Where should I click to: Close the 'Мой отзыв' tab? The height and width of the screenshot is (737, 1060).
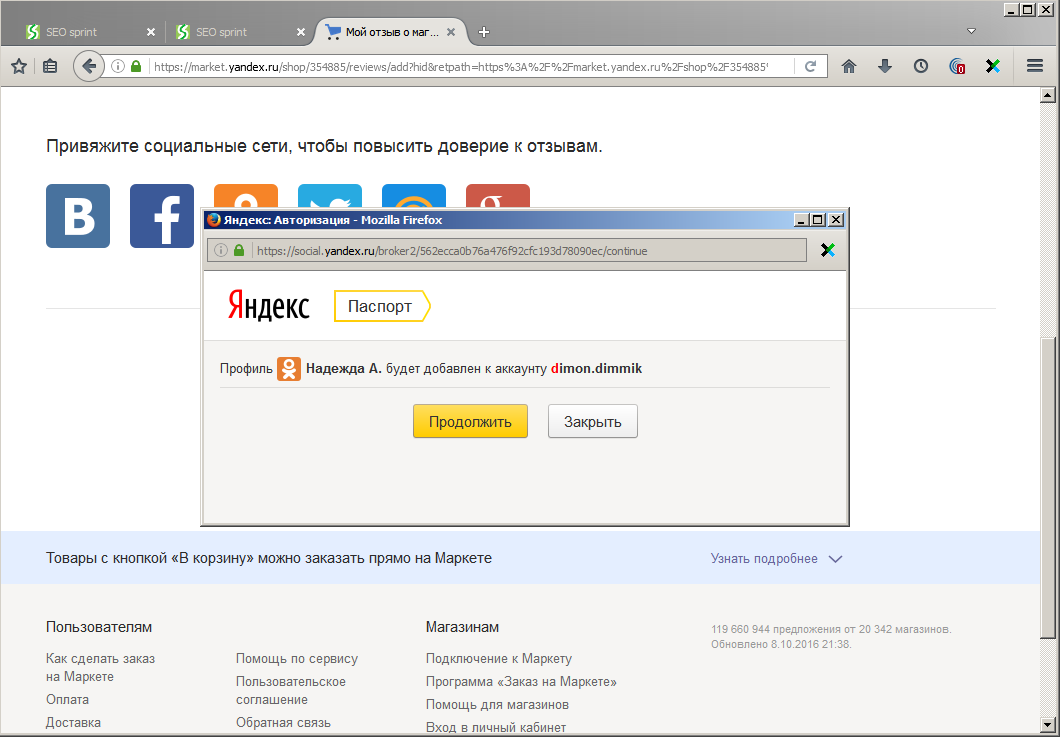(451, 32)
